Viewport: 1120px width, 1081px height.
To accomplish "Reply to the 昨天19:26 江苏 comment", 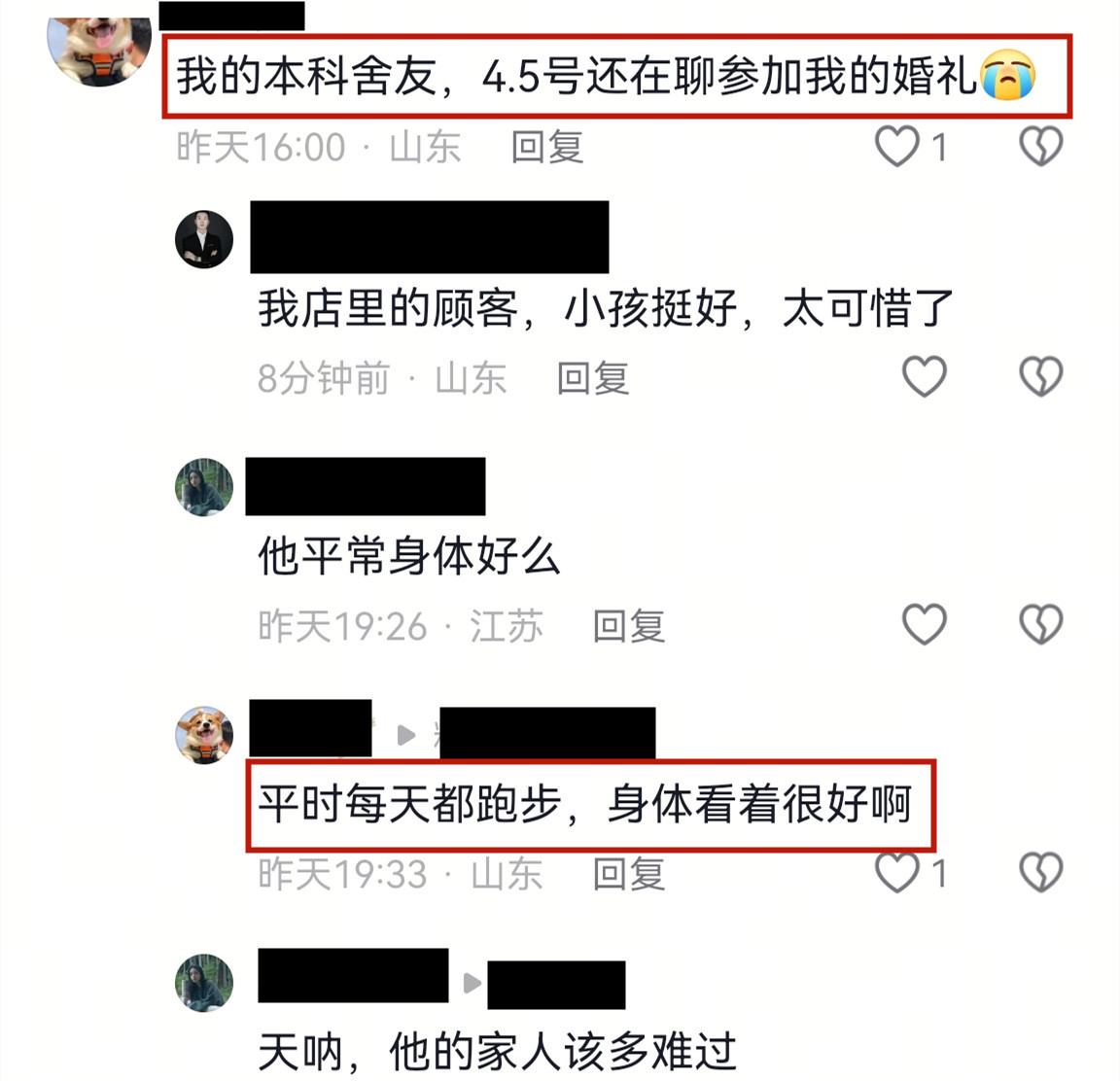I will click(629, 626).
